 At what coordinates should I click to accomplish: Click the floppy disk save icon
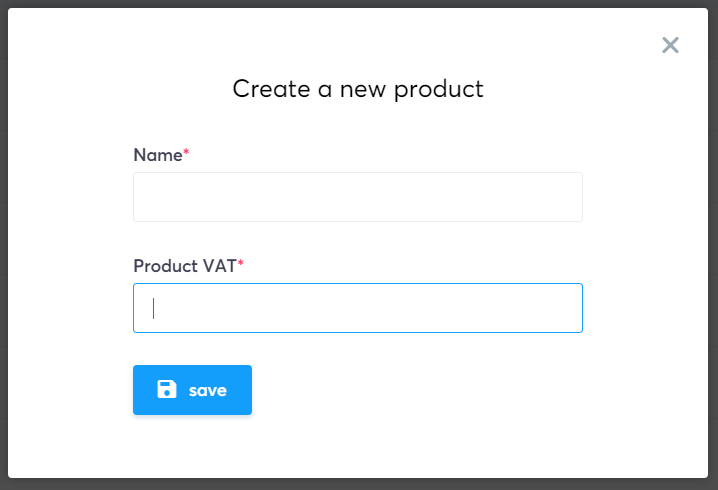167,389
